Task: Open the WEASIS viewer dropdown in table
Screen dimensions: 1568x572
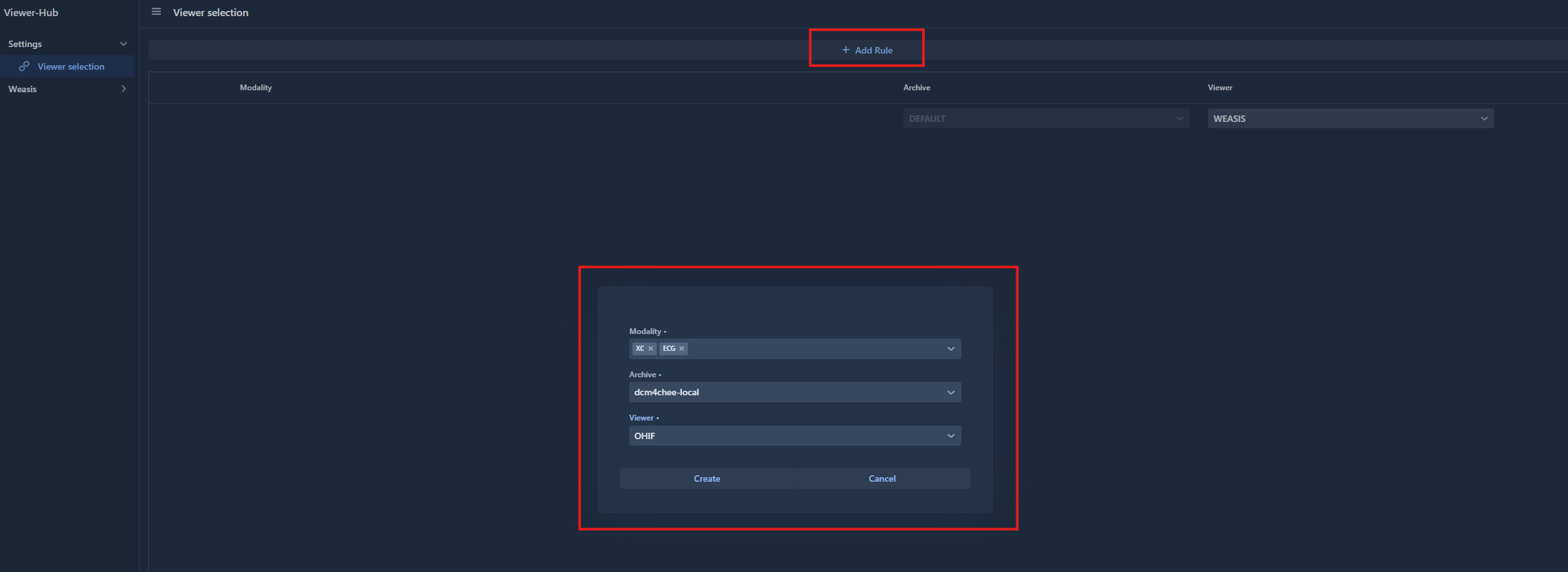Action: click(x=1351, y=119)
